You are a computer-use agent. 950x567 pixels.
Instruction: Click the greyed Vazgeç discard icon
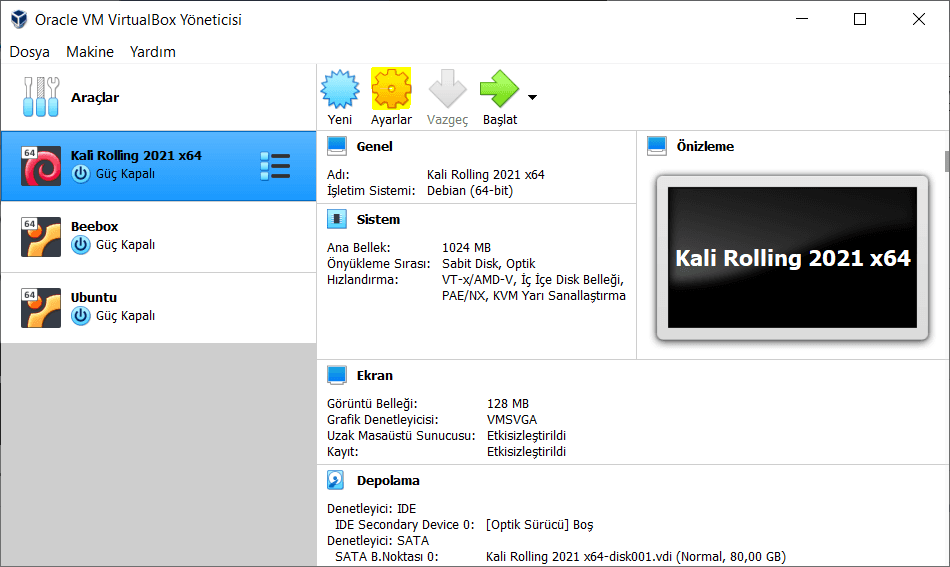click(447, 90)
